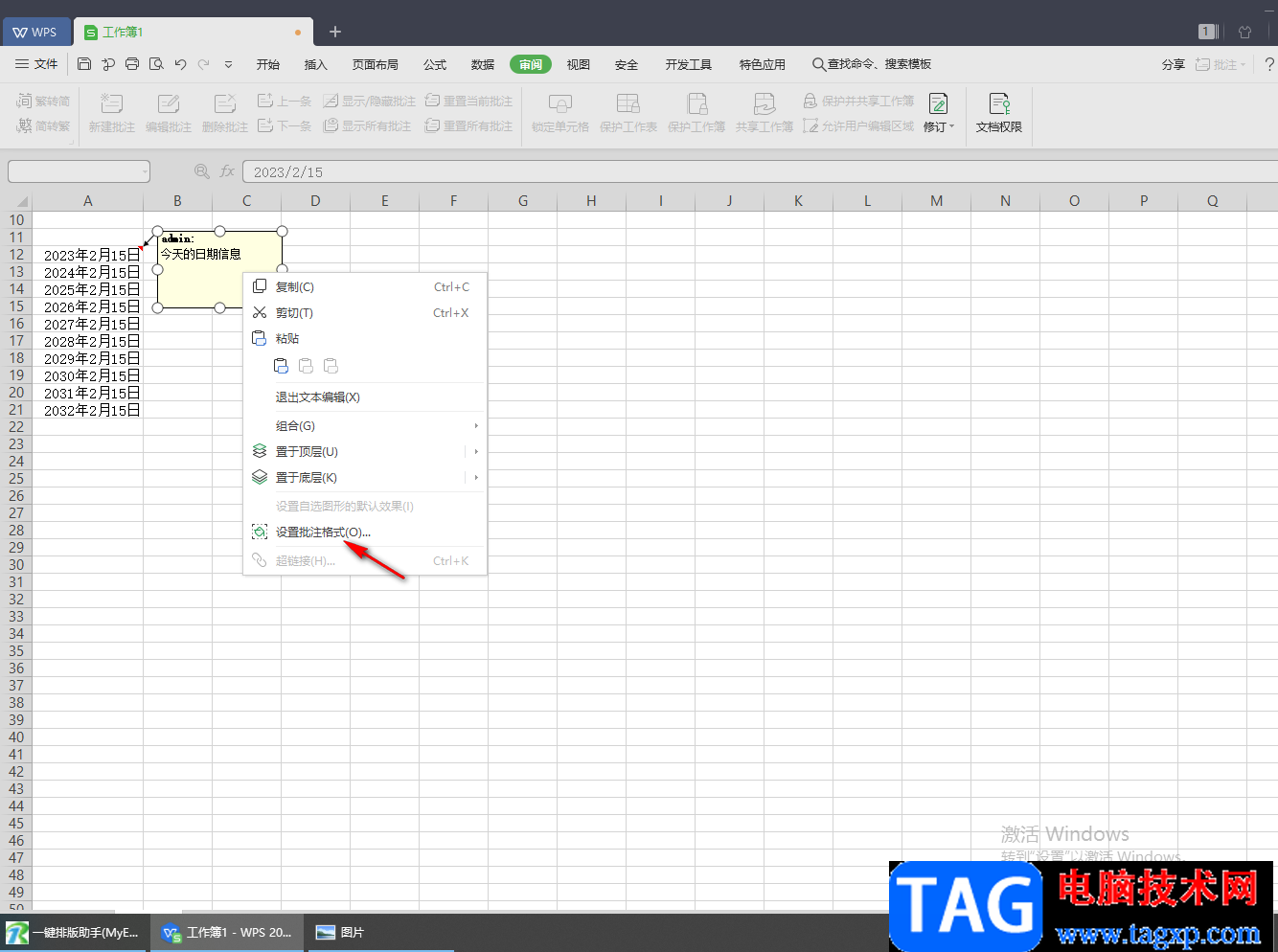The image size is (1278, 952).
Task: Click 重置当前批注
Action: tap(468, 101)
